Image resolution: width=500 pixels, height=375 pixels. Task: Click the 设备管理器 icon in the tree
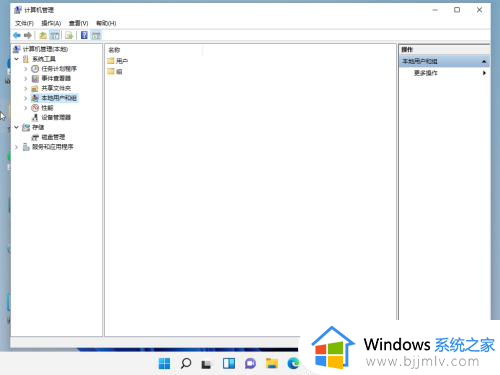[x=35, y=117]
